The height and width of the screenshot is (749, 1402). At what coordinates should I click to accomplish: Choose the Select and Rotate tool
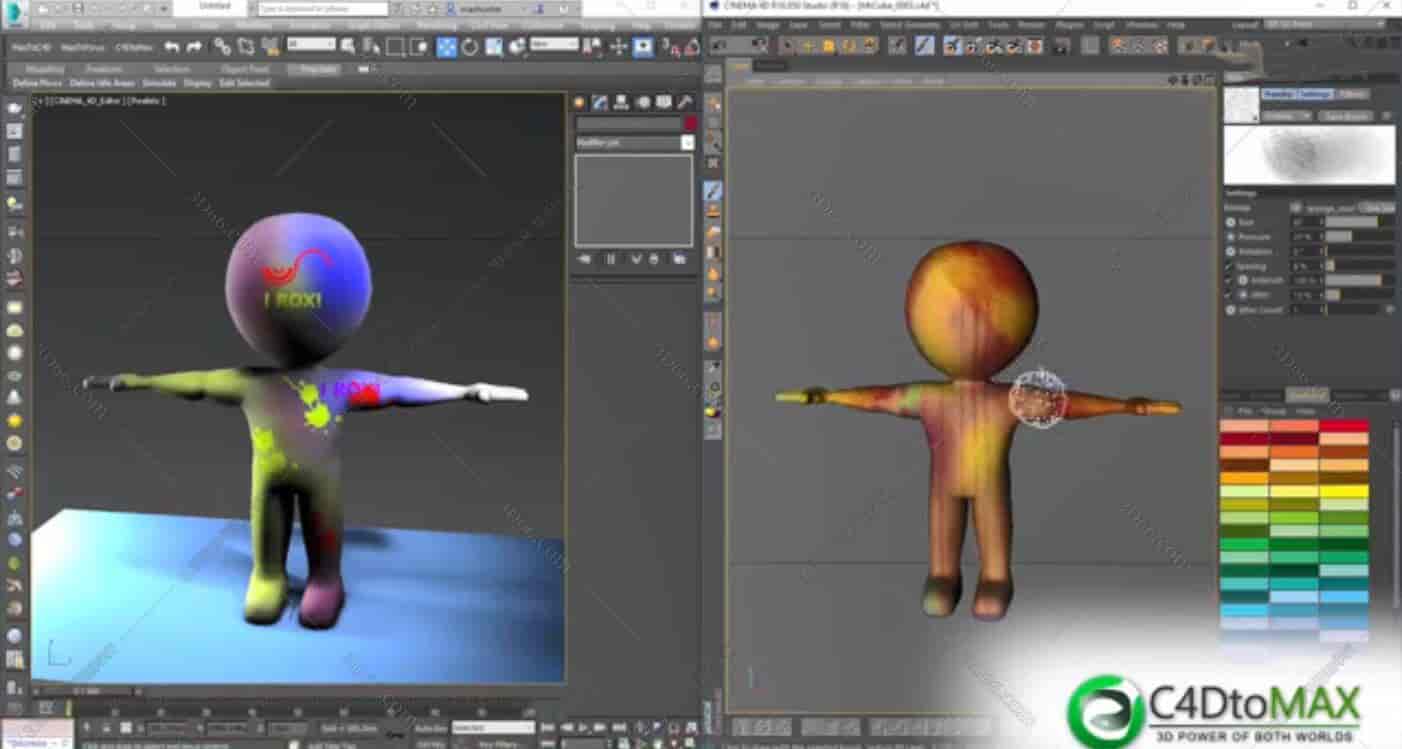[469, 46]
